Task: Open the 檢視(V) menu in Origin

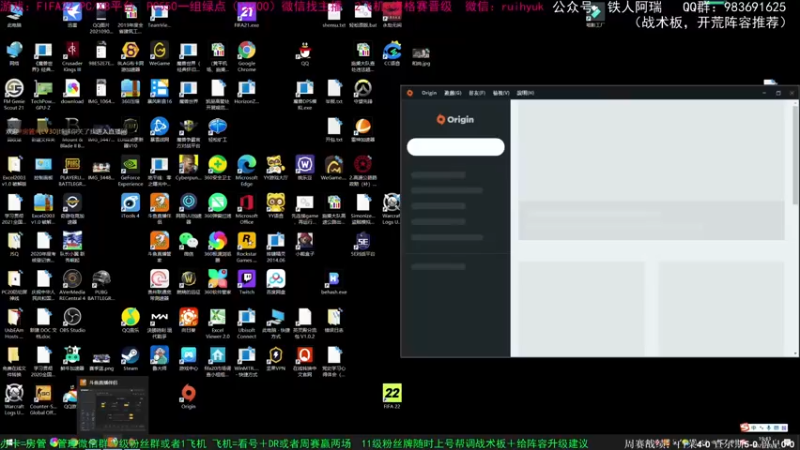Action: [501, 93]
